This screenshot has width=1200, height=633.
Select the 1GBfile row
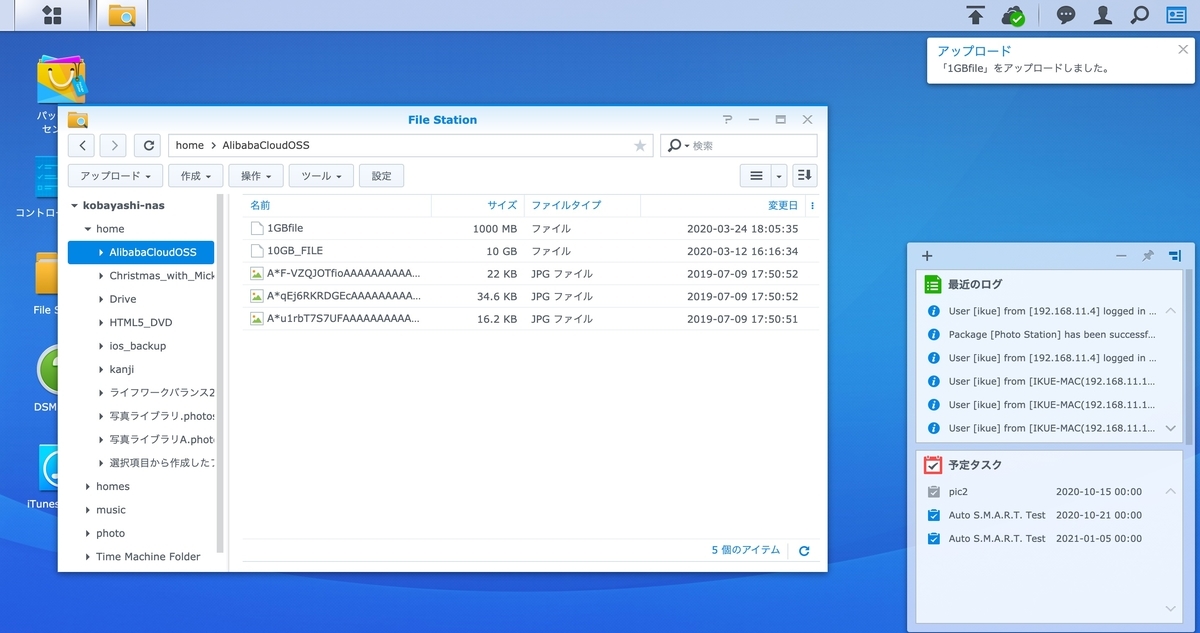click(530, 228)
